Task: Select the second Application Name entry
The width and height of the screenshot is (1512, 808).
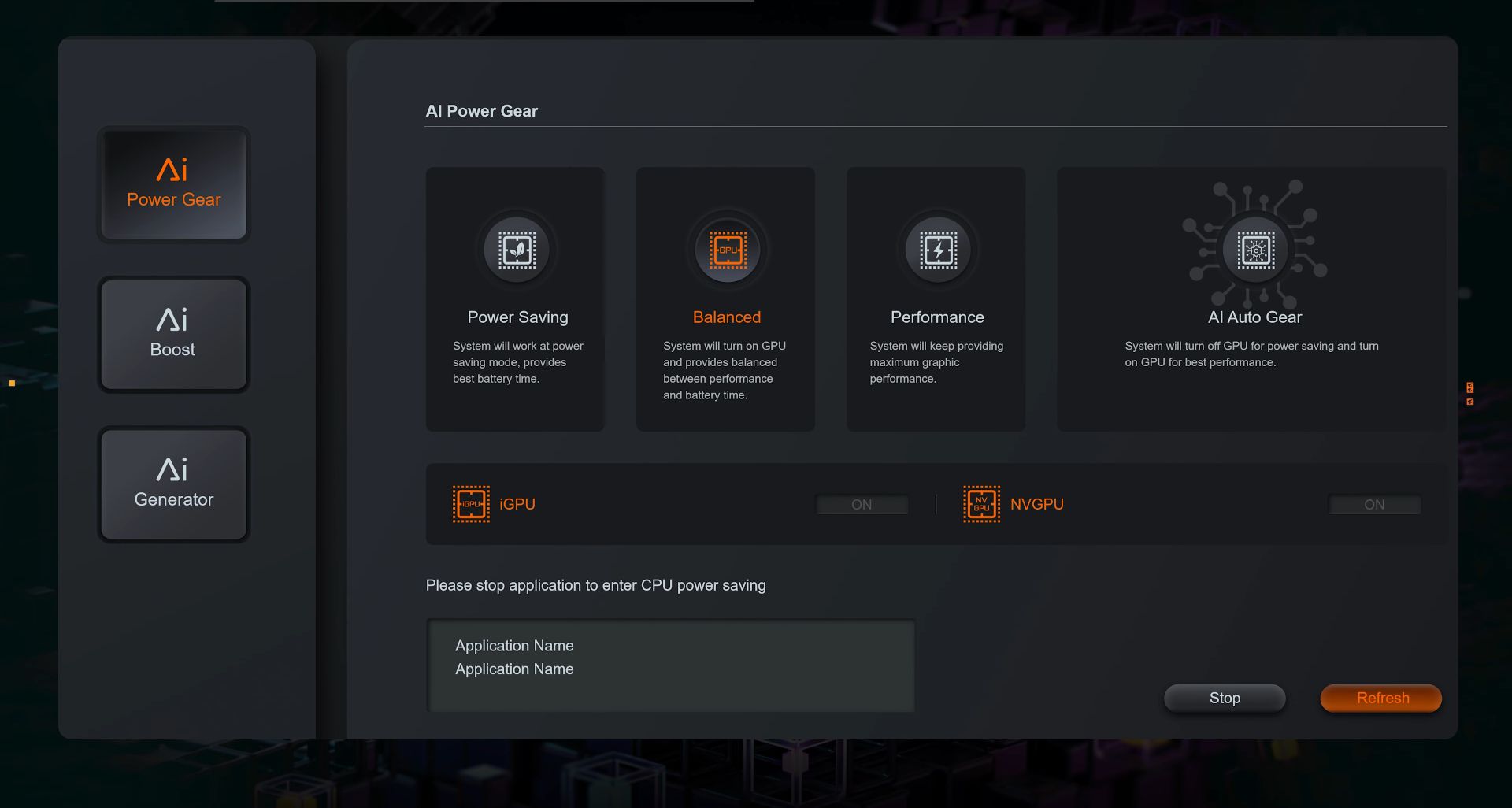Action: coord(513,669)
